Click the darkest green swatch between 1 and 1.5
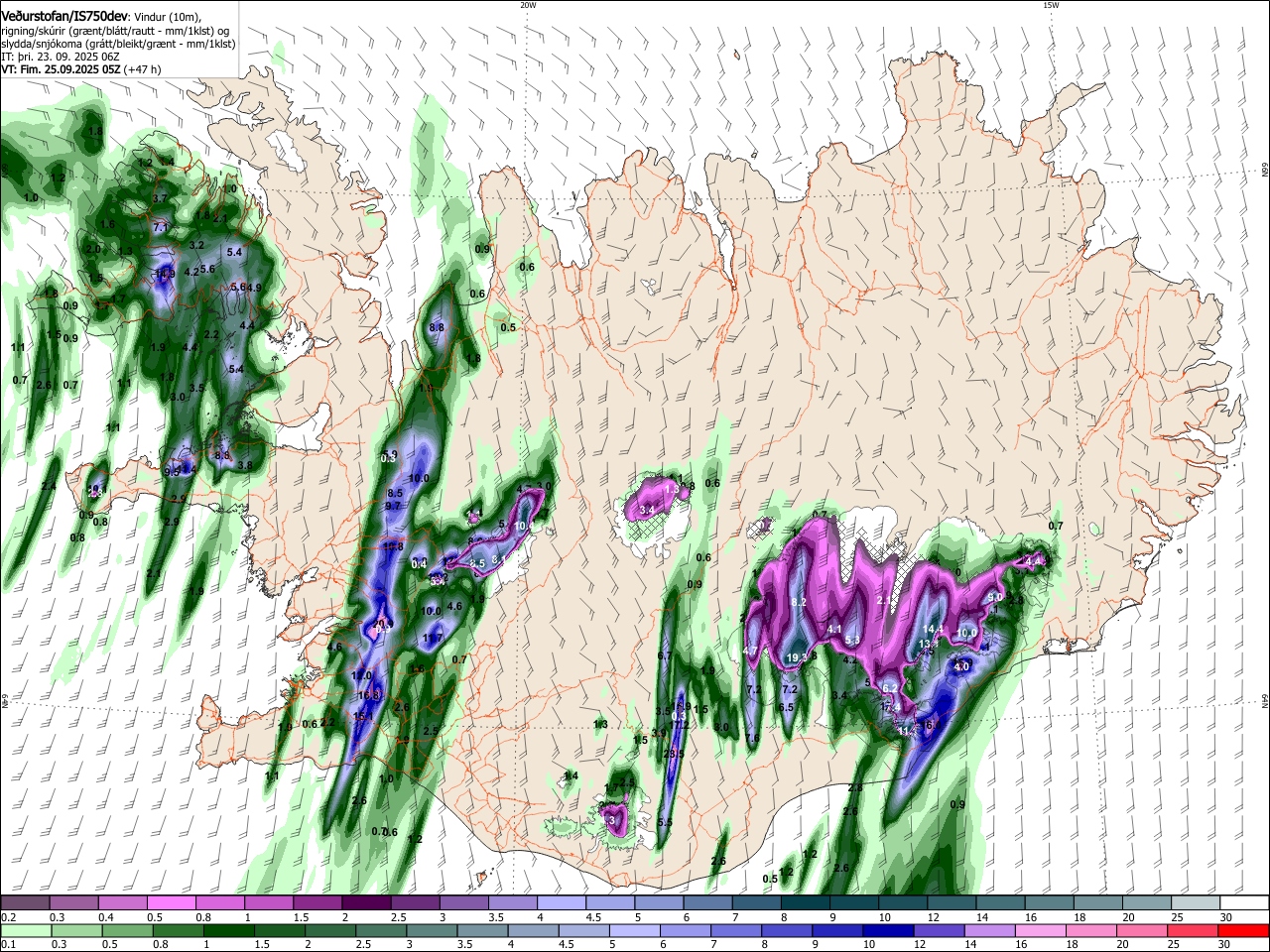The height and width of the screenshot is (952, 1270). [230, 930]
